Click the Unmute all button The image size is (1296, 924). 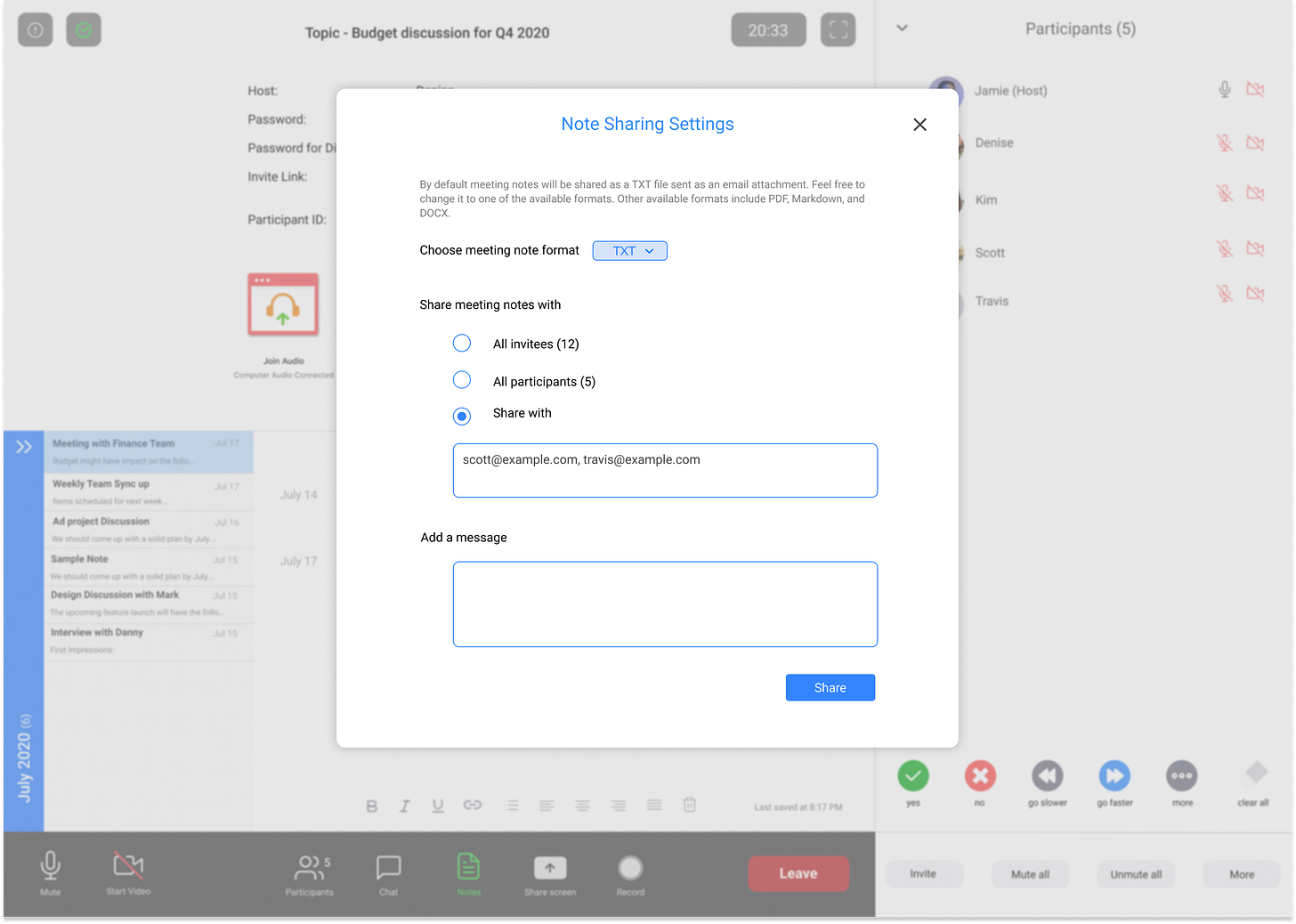click(x=1136, y=874)
